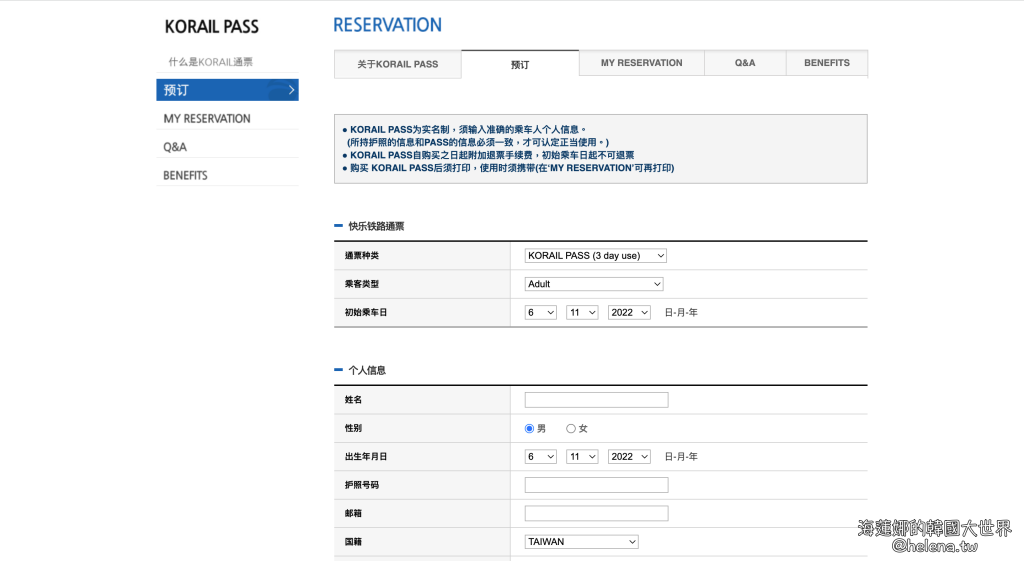Screen dimensions: 1024x561
Task: Open the KORAIL PASS (3 day use) dropdown
Action: (595, 256)
